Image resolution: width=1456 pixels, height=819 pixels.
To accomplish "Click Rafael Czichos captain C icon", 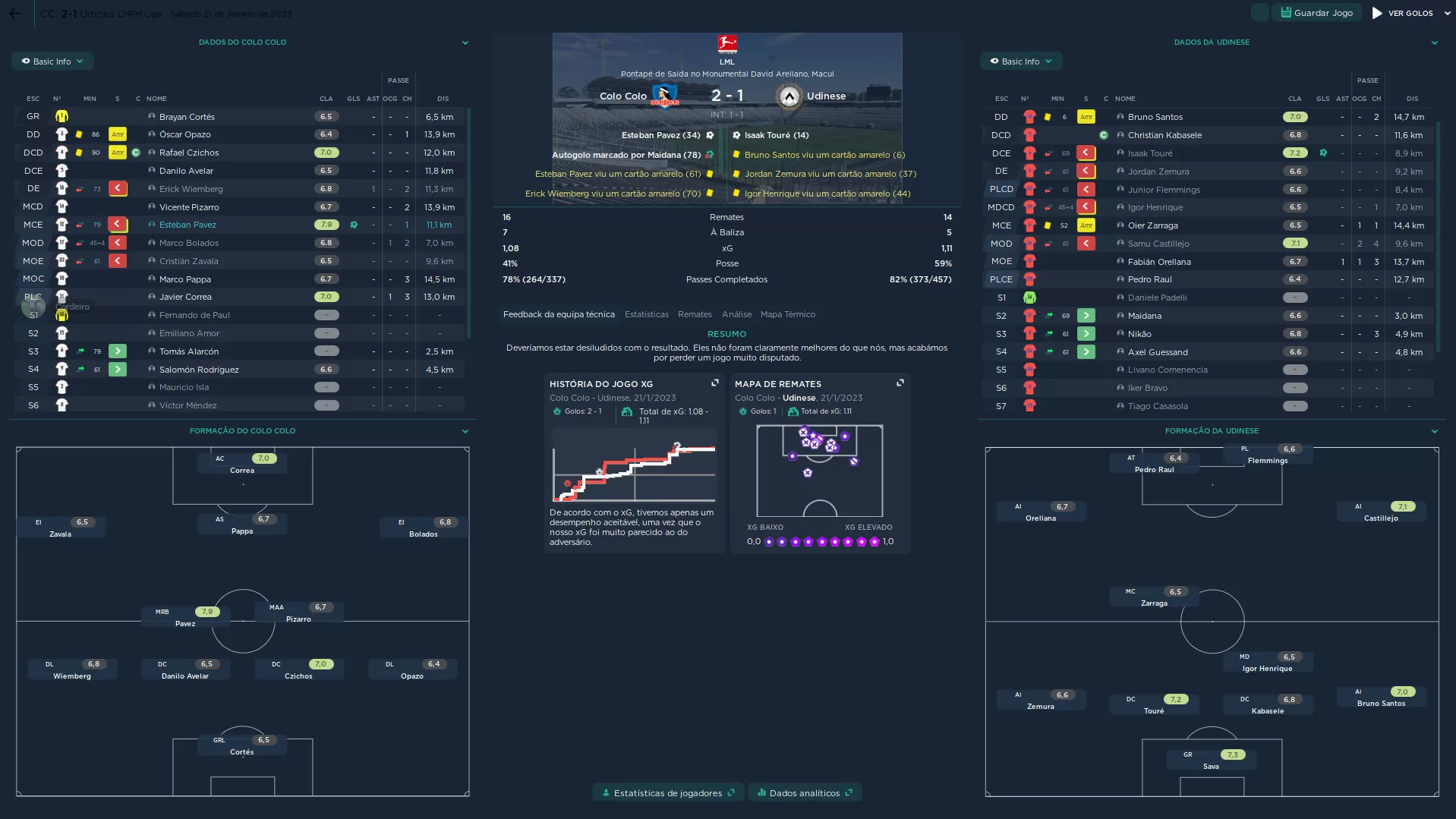I will [x=136, y=153].
